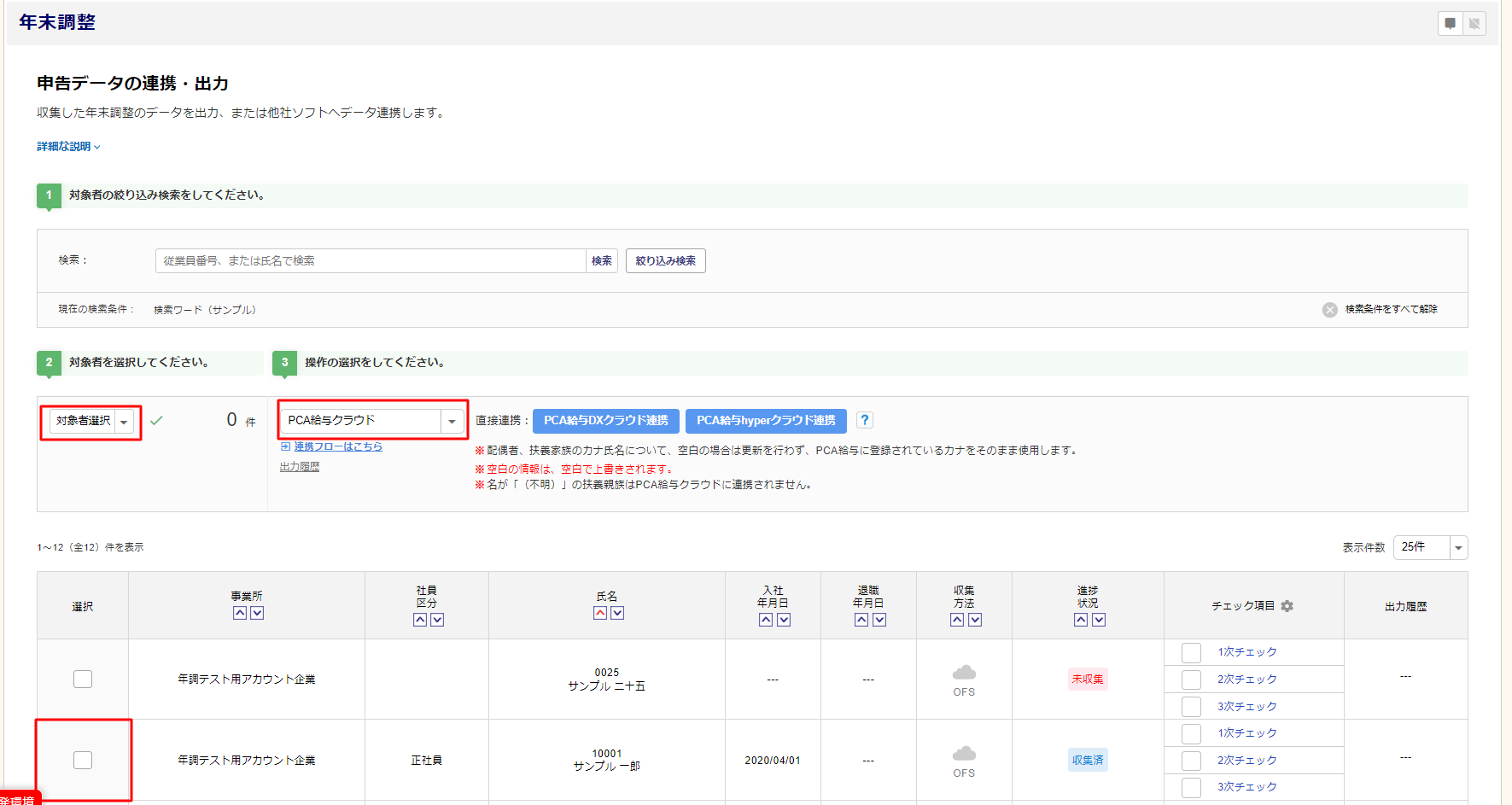Sort 退職年月日 column ascending

point(861,620)
